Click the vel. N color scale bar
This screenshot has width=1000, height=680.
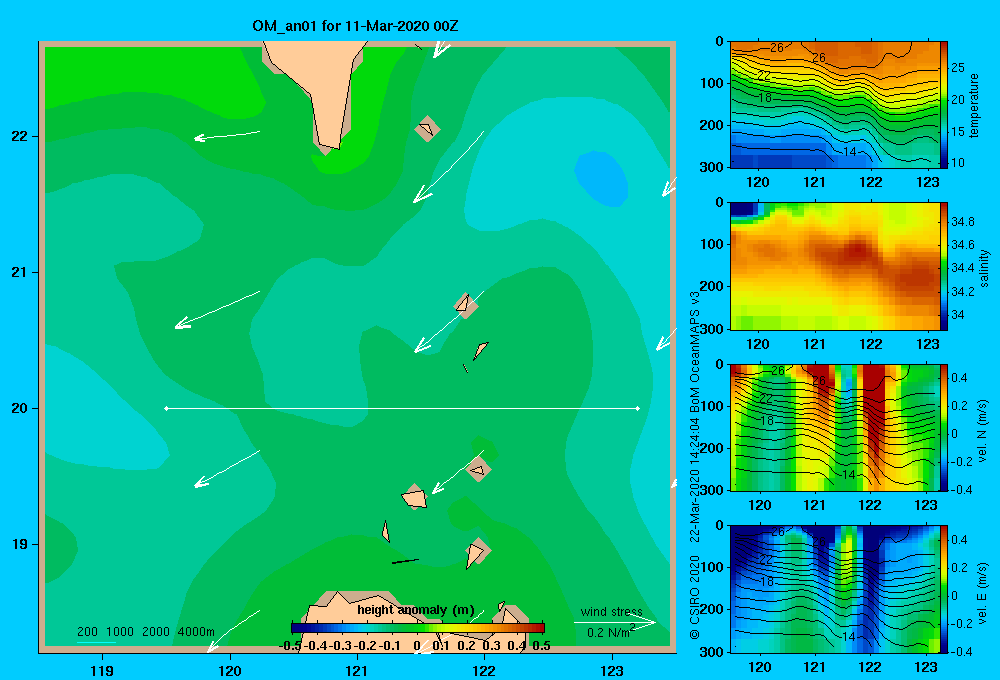(x=944, y=427)
